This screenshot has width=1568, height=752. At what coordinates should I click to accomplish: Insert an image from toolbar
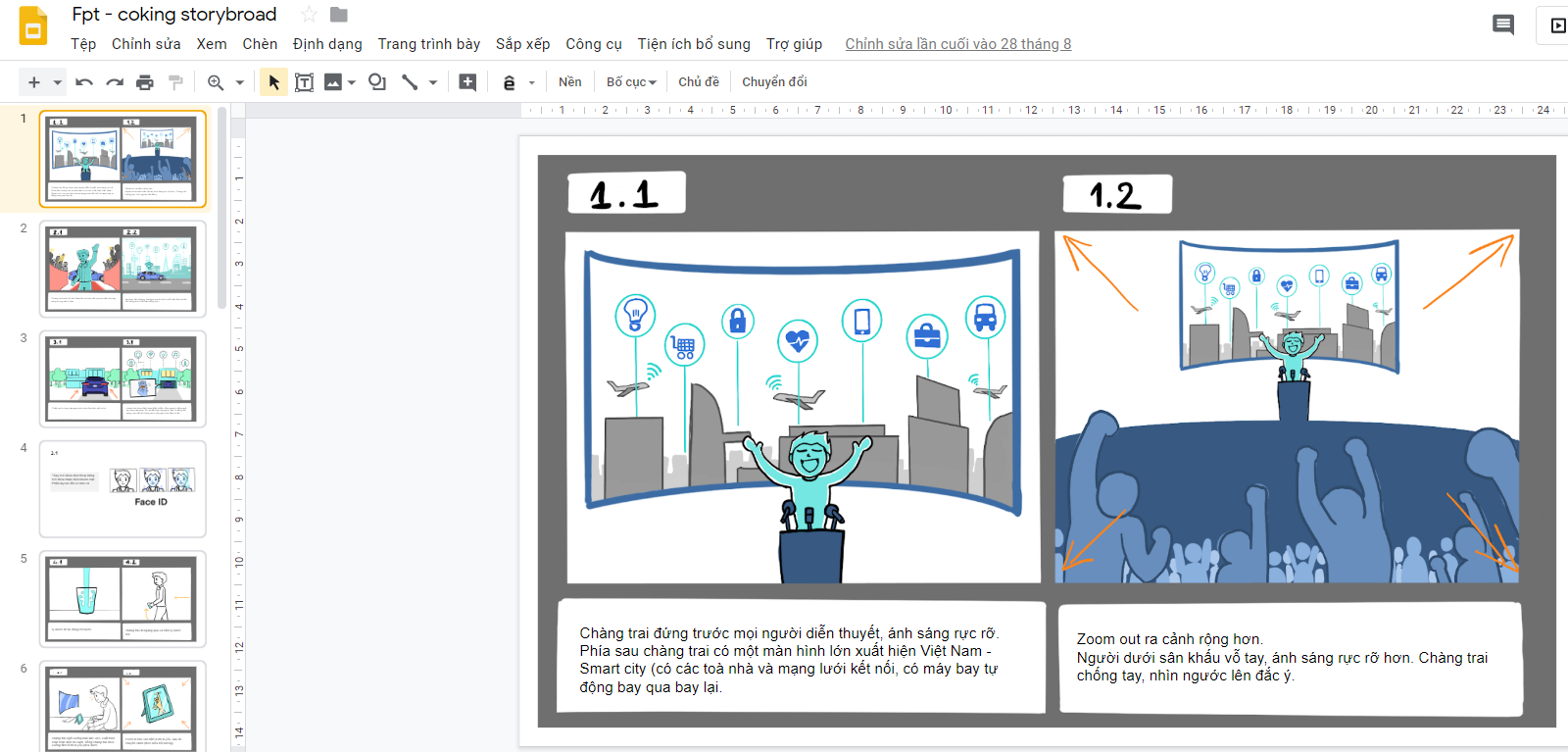pos(333,82)
